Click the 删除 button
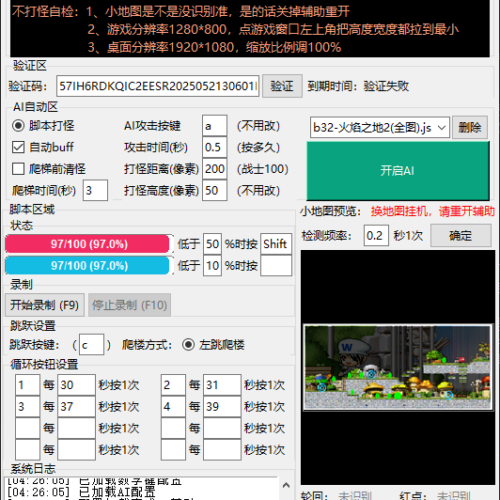This screenshot has height=500, width=500. (470, 127)
